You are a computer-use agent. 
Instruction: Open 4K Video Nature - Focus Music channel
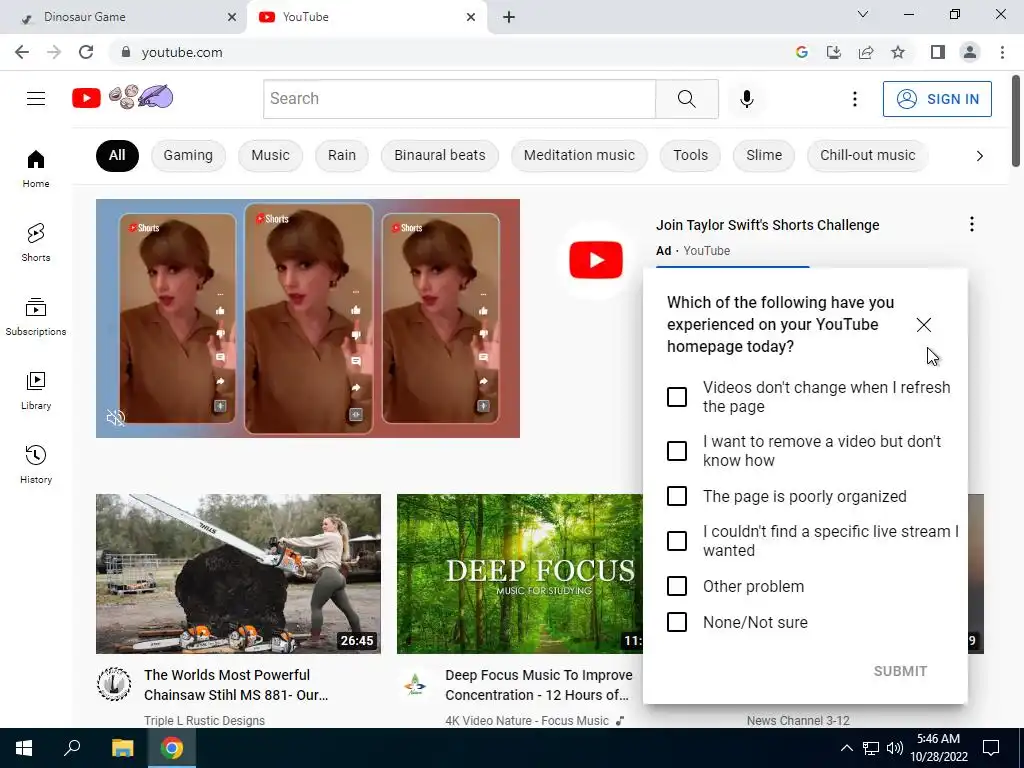click(x=527, y=720)
